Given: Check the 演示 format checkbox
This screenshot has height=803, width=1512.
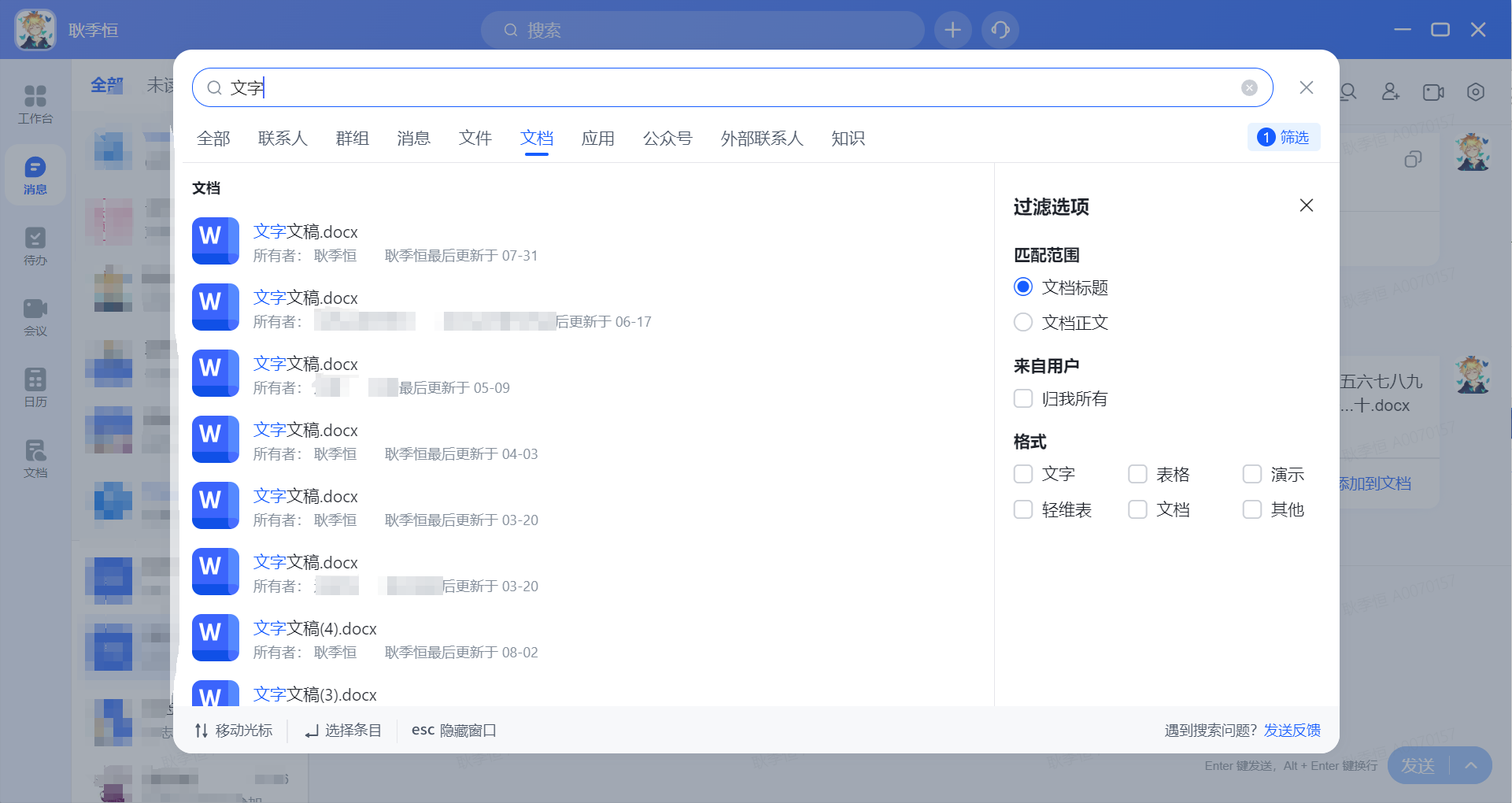Looking at the screenshot, I should (1252, 474).
